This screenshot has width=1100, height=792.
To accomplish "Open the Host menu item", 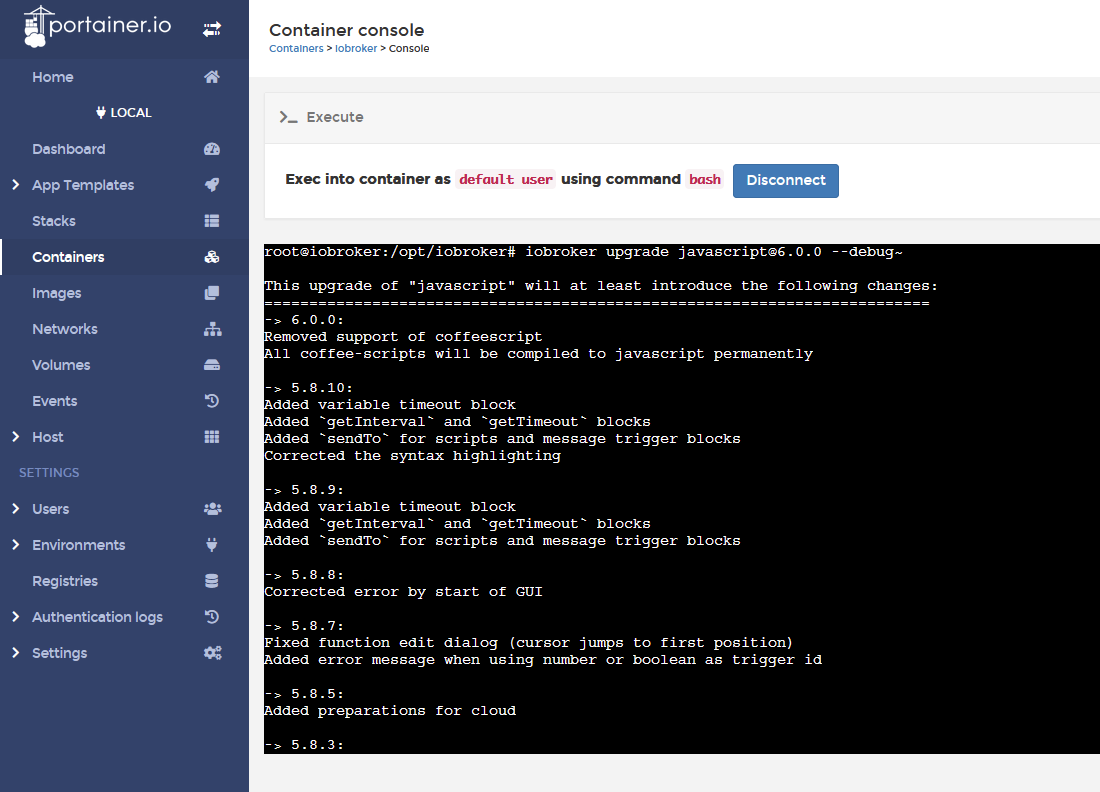I will click(48, 437).
